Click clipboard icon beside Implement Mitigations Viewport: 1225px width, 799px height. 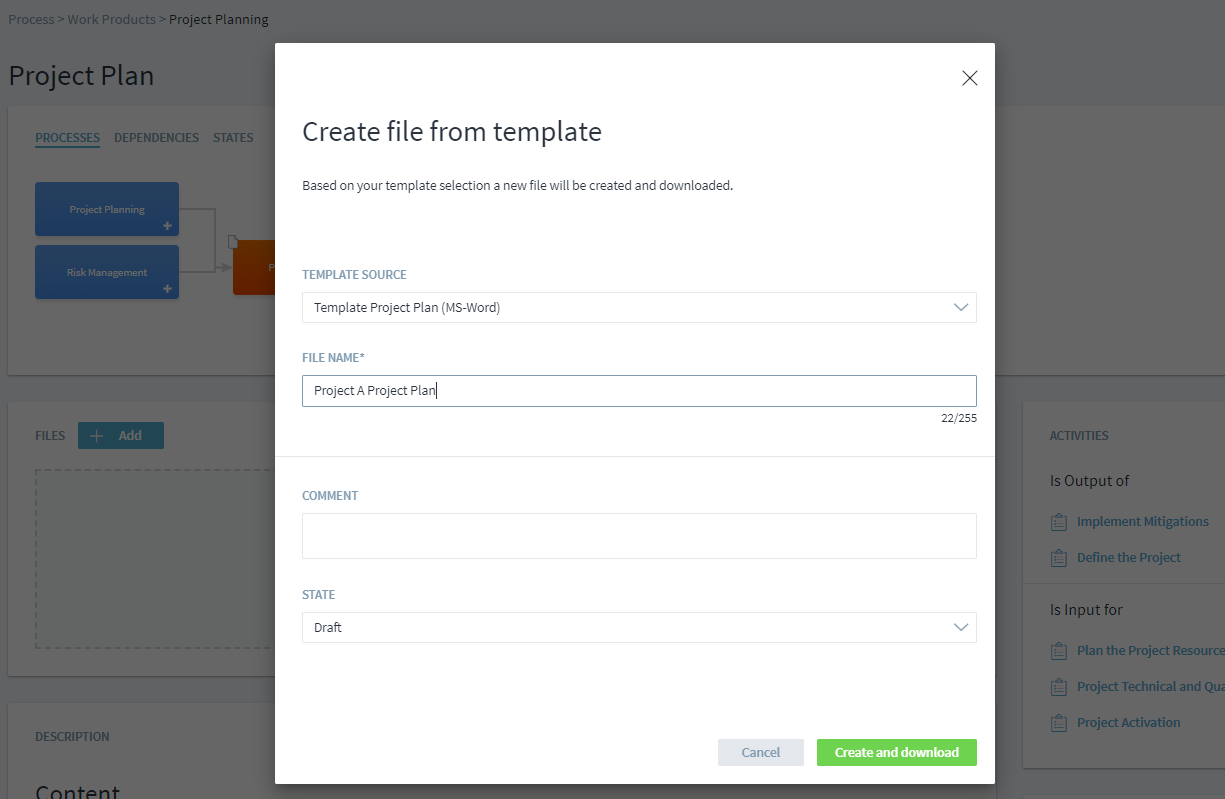(x=1059, y=522)
